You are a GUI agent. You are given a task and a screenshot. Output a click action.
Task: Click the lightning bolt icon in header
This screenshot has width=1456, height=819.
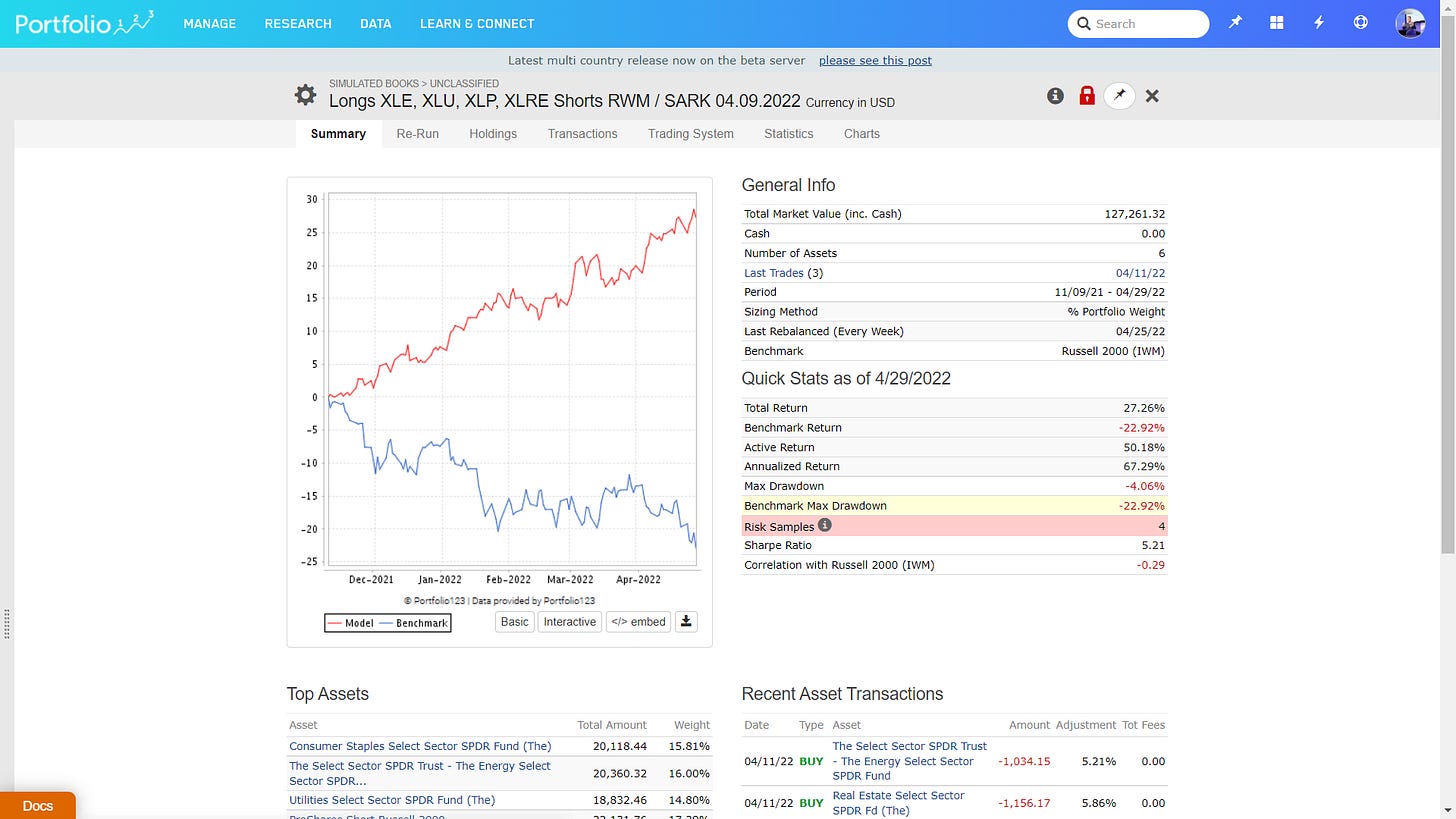coord(1319,22)
